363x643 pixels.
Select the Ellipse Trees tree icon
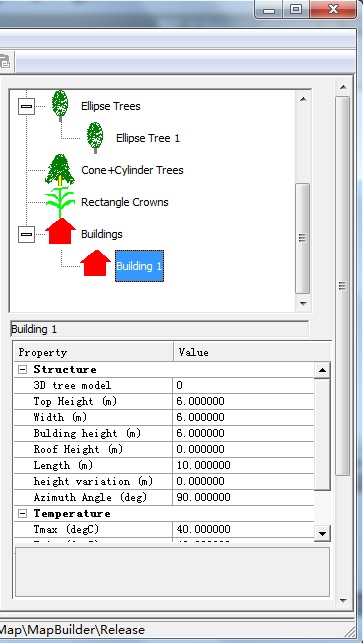click(60, 106)
